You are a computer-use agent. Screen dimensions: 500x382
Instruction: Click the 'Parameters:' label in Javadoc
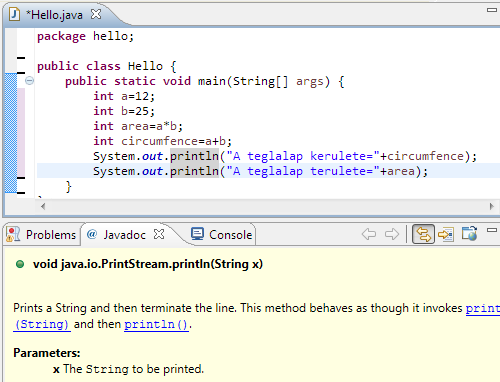pos(47,353)
